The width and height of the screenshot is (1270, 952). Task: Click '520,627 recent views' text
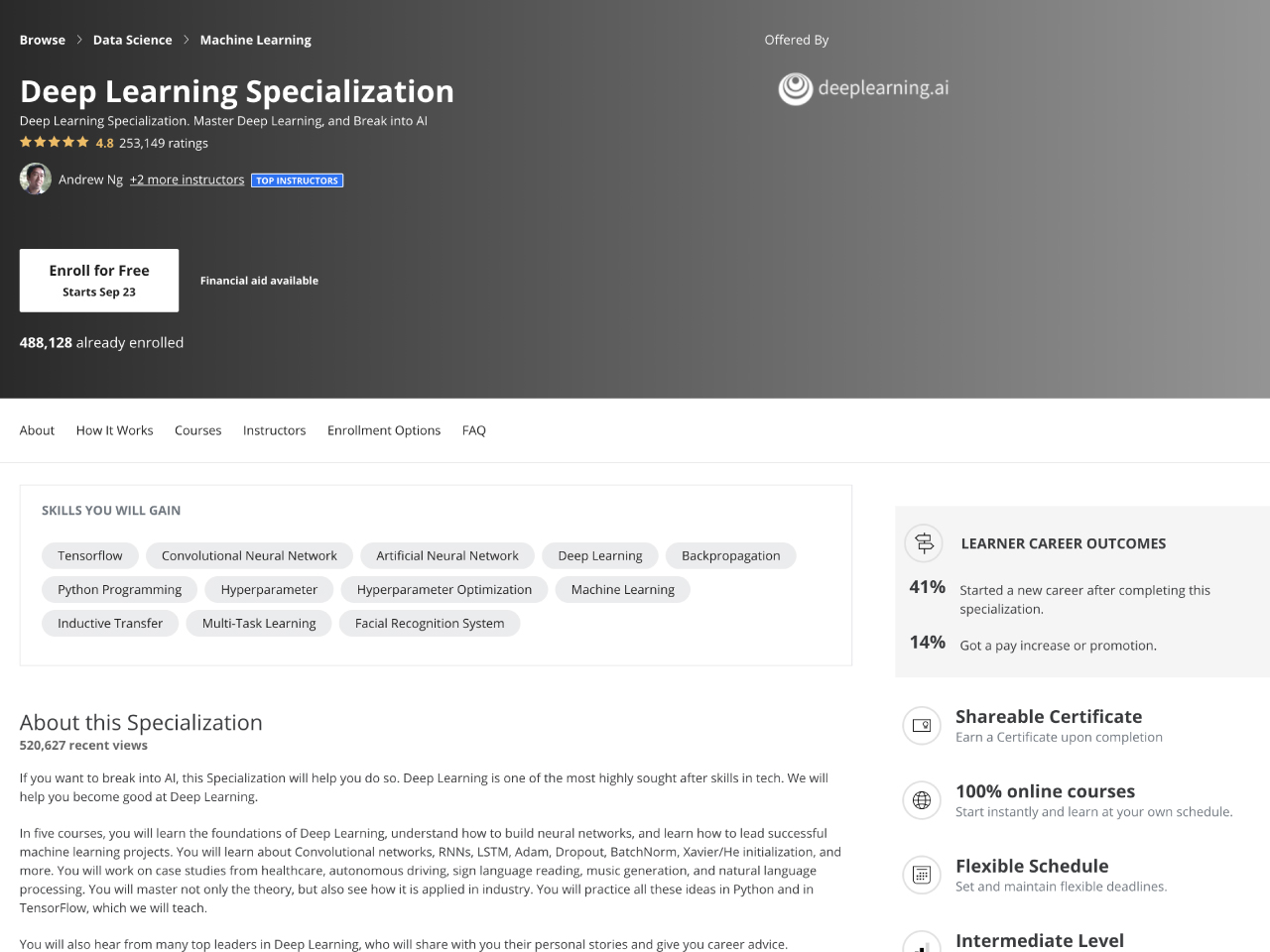[83, 745]
